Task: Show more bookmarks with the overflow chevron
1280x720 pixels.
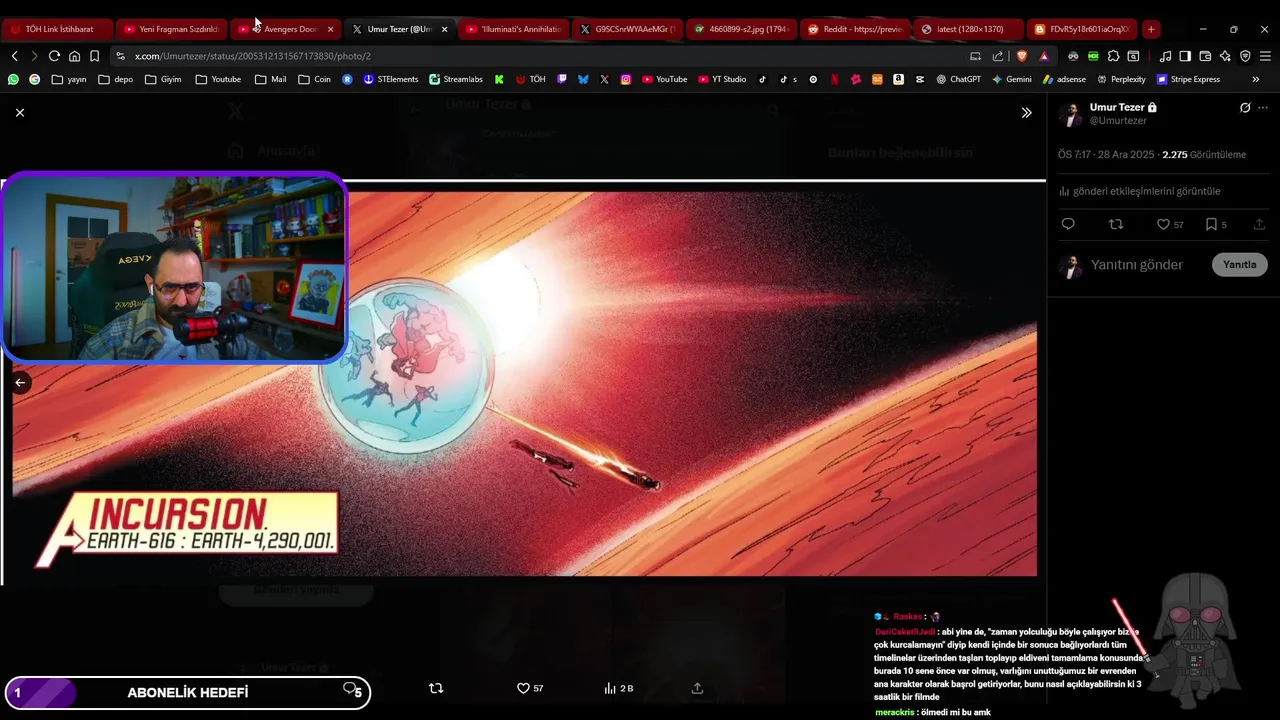Action: tap(1256, 79)
